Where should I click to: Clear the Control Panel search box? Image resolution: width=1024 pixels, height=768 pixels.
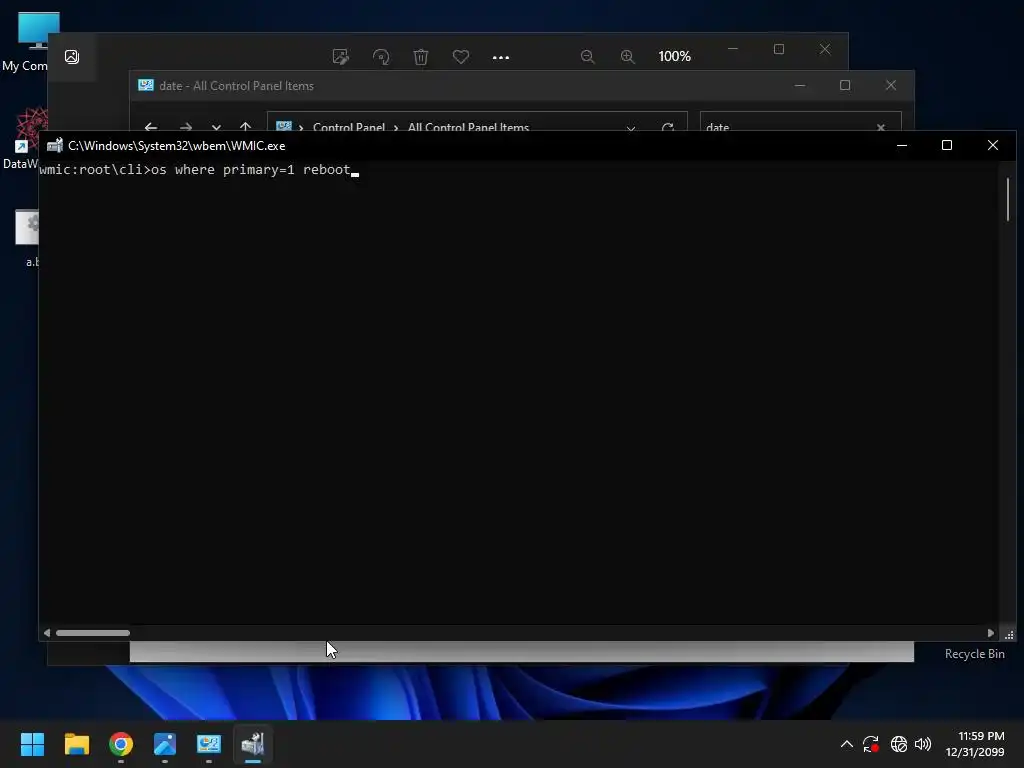[x=881, y=127]
